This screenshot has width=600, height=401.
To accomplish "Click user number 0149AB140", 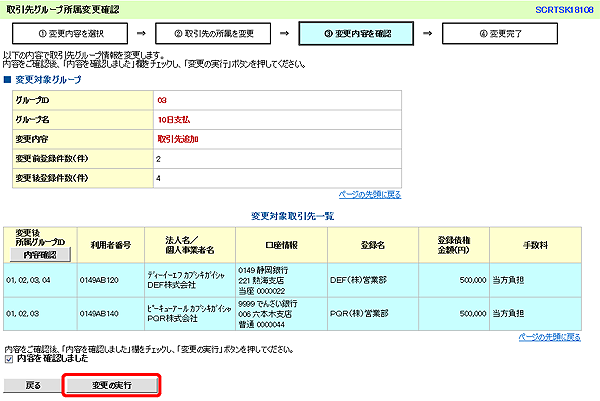I will (99, 313).
